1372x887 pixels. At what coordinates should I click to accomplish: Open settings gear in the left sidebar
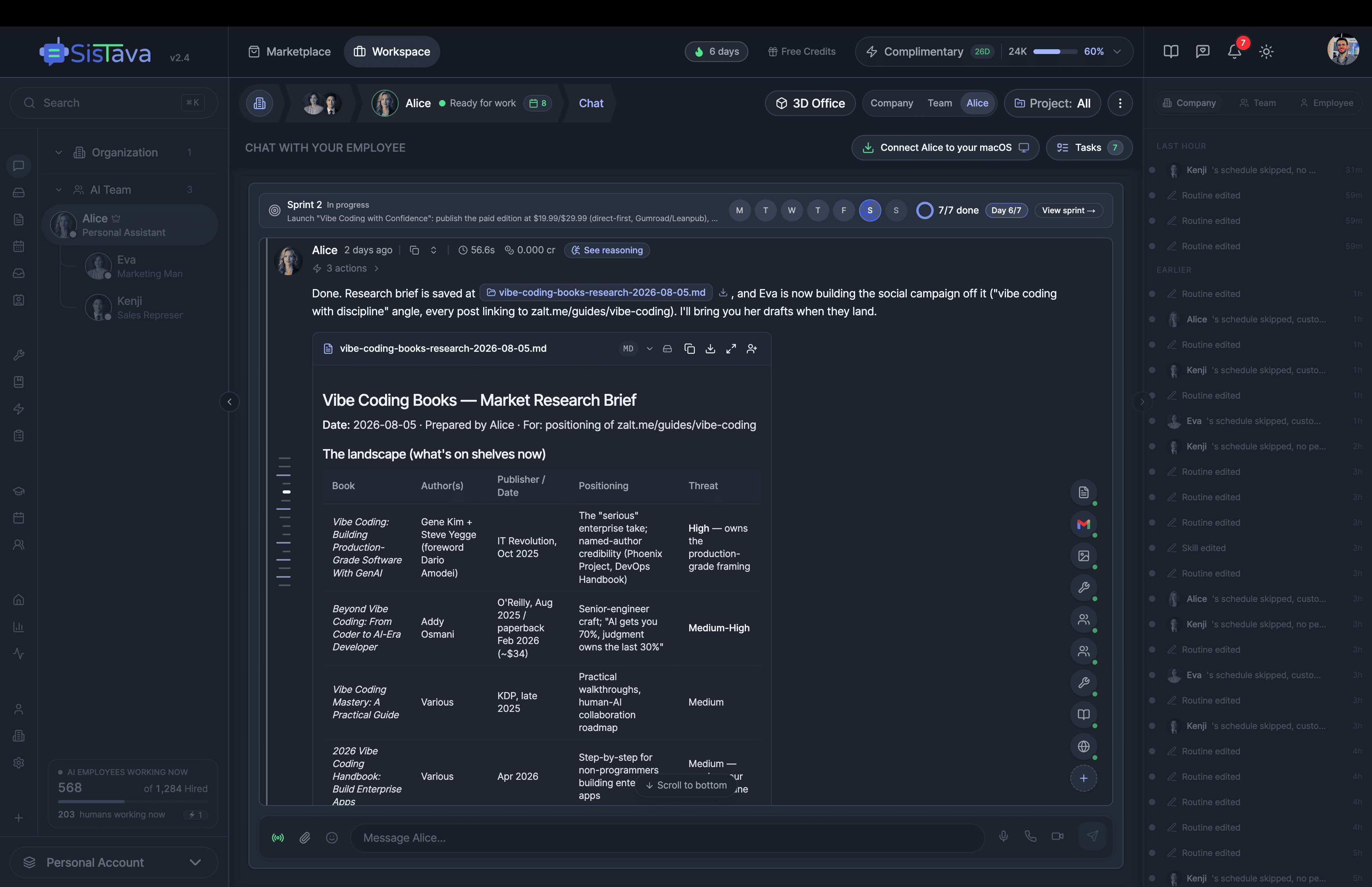[18, 763]
